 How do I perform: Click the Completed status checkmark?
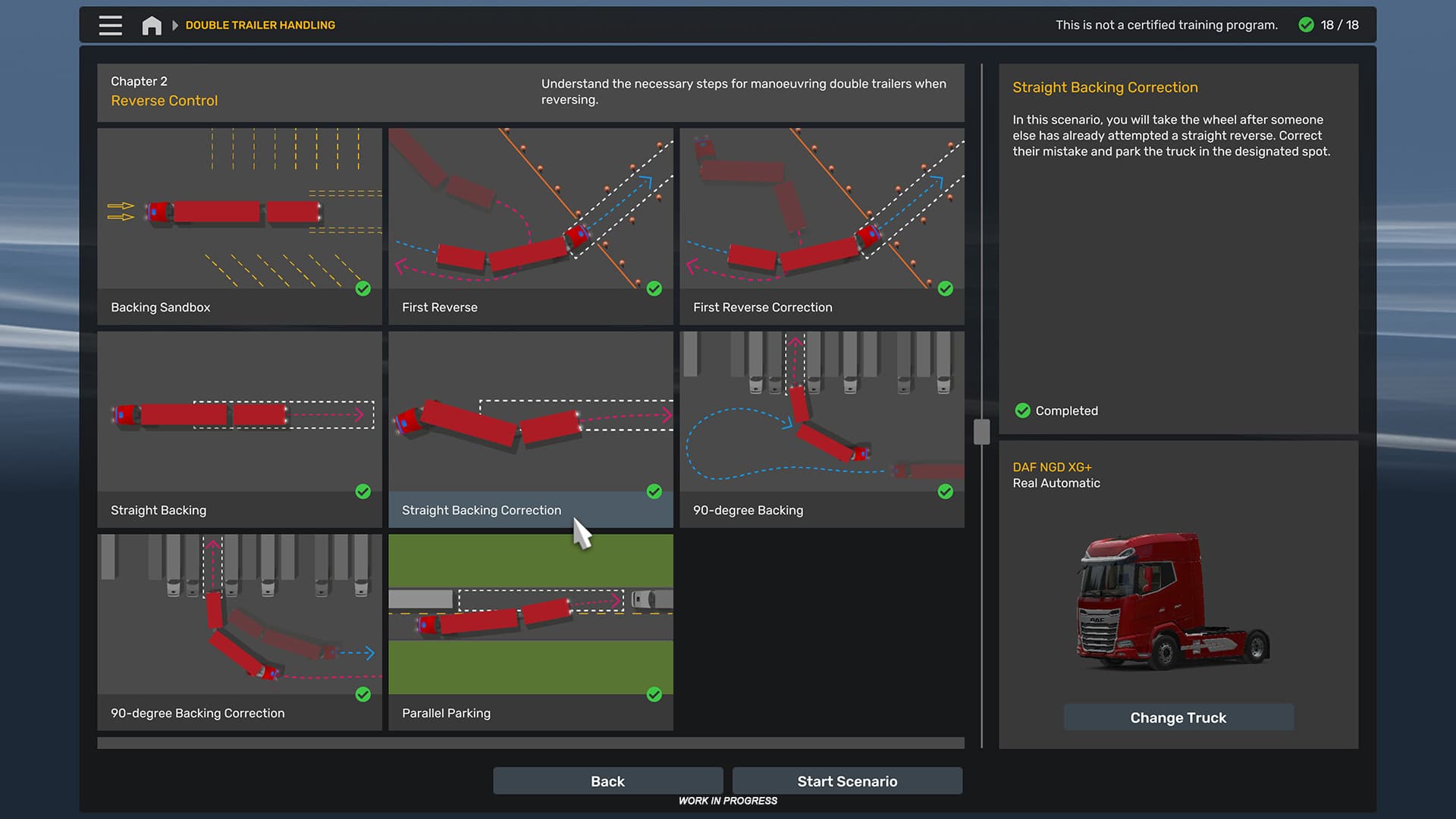pyautogui.click(x=1023, y=410)
